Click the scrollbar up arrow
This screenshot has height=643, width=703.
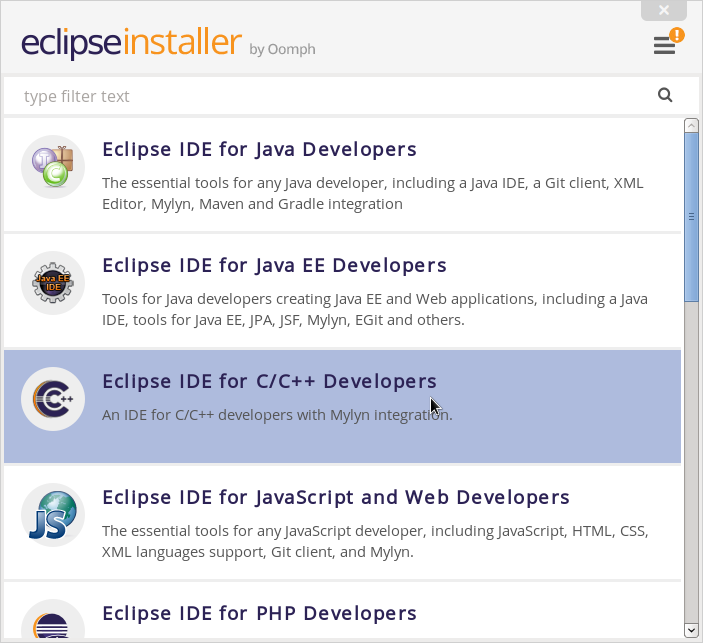691,126
